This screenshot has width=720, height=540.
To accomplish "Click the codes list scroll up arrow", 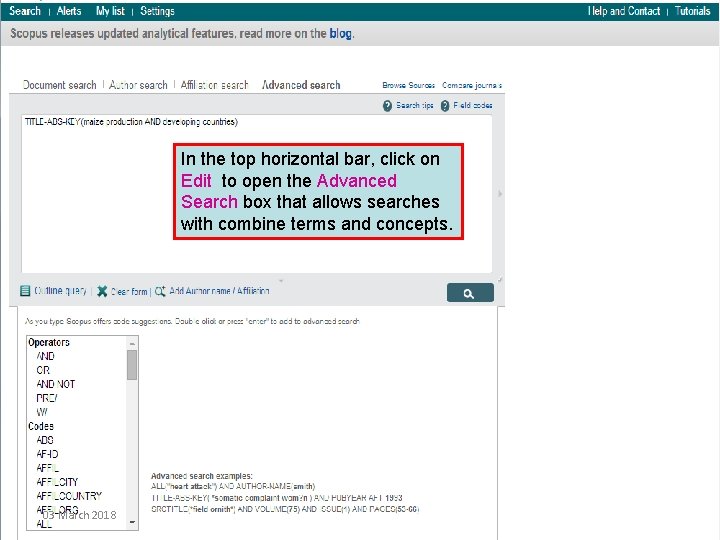I will click(x=132, y=343).
